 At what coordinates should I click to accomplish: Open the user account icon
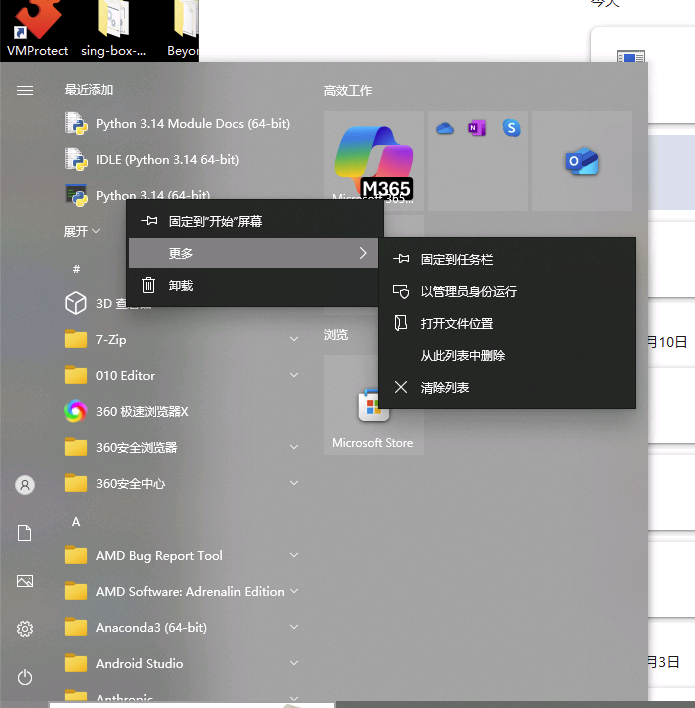[25, 485]
